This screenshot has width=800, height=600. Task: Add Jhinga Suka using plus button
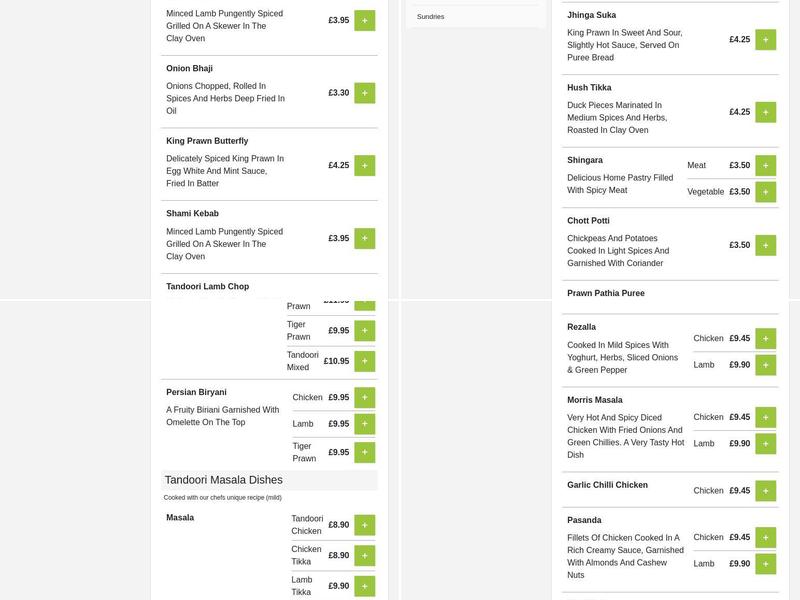(765, 40)
